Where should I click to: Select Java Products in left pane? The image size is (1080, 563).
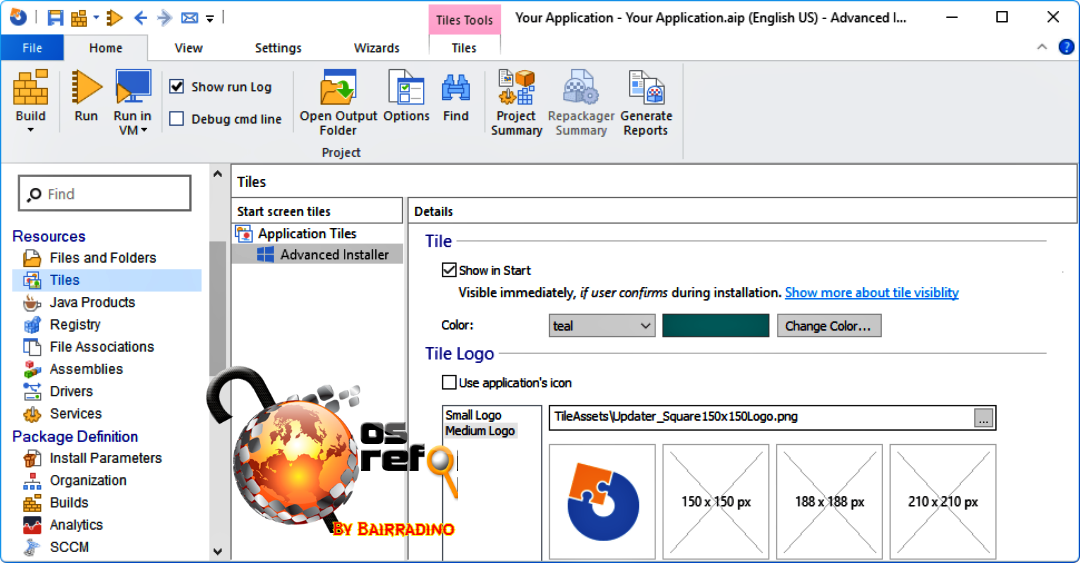[x=92, y=303]
